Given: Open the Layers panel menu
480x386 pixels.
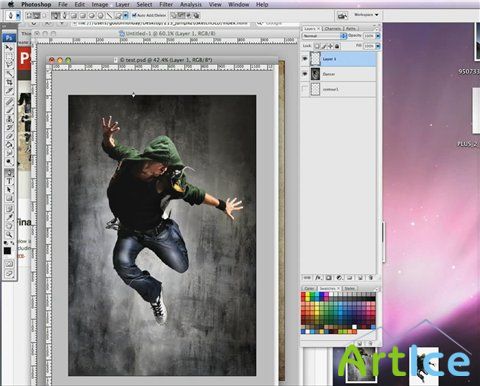Looking at the screenshot, I should 377,28.
